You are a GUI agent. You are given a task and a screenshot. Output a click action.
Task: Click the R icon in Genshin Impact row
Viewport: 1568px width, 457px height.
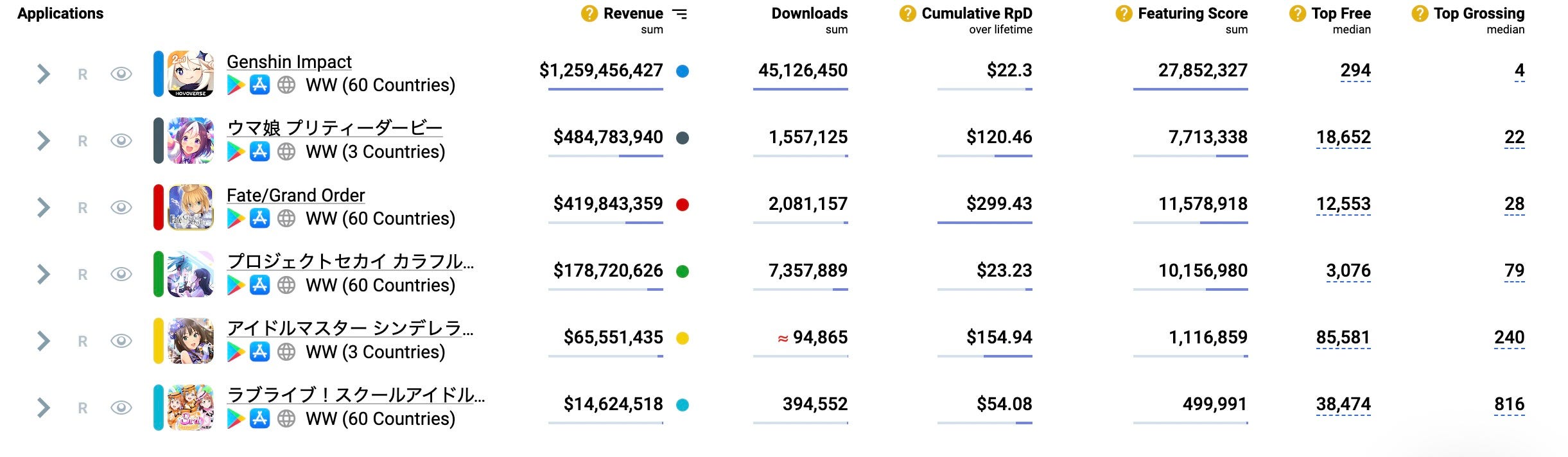[x=82, y=74]
